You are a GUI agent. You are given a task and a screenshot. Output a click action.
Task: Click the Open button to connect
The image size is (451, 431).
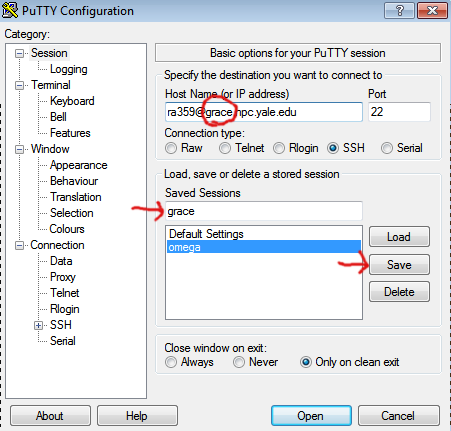coord(311,416)
